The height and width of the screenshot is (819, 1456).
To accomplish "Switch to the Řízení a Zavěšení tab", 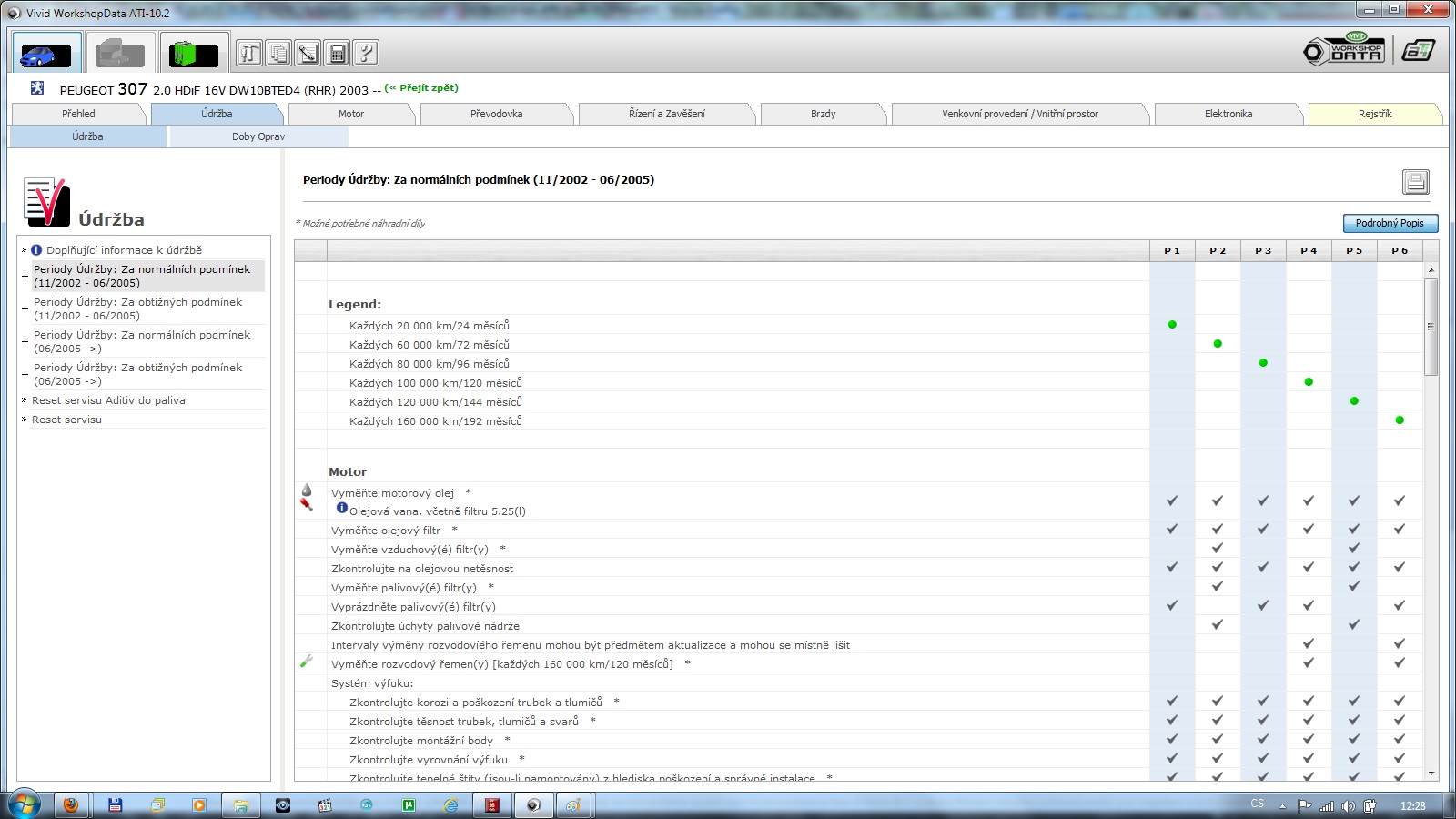I will pyautogui.click(x=666, y=114).
